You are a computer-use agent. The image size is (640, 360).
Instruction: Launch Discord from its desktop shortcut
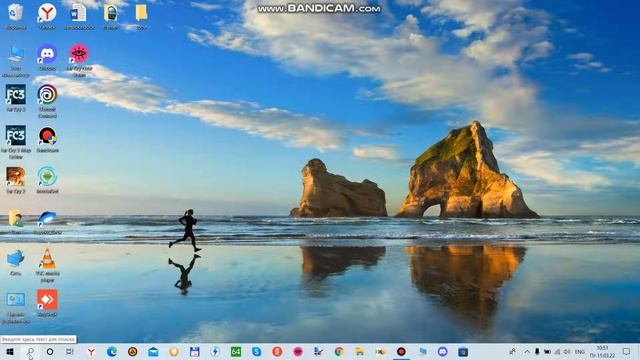47,54
